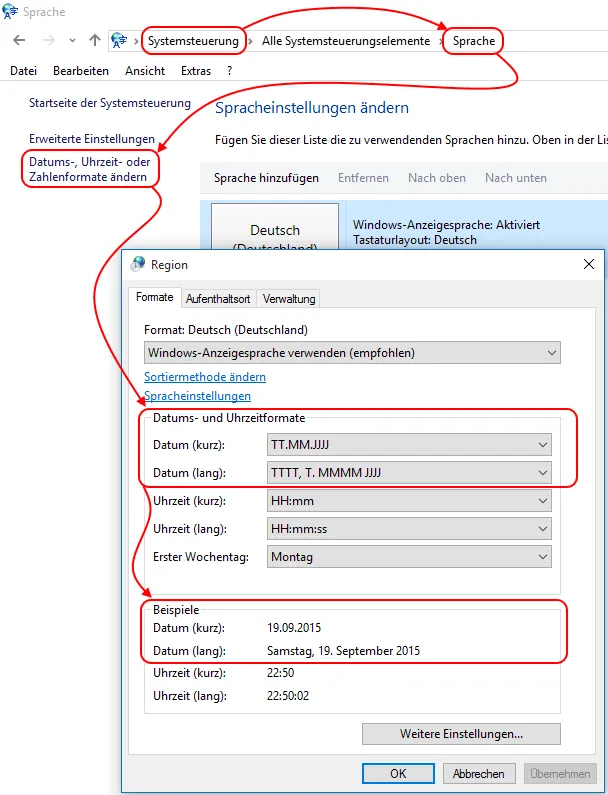608x795 pixels.
Task: Click the Sprache hinzufügen toolbar item
Action: tap(266, 178)
